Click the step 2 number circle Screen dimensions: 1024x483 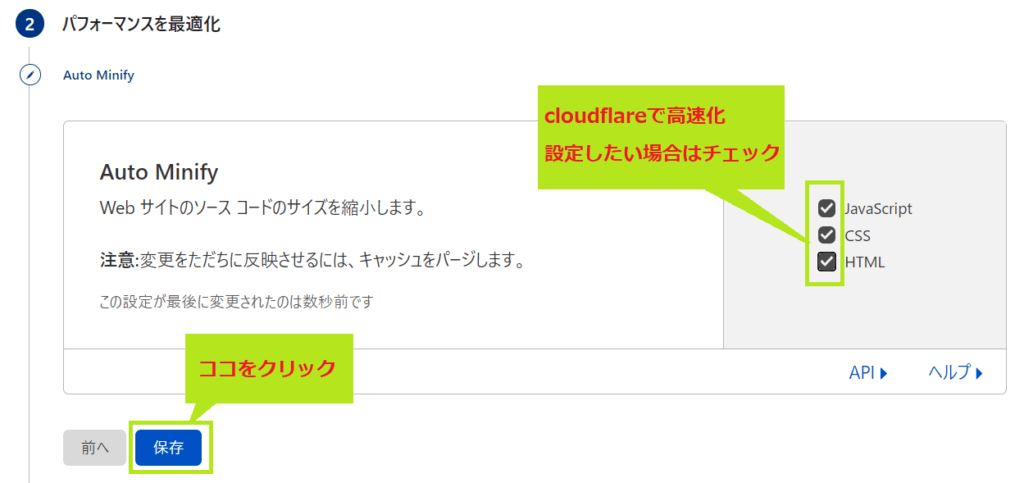(x=29, y=25)
